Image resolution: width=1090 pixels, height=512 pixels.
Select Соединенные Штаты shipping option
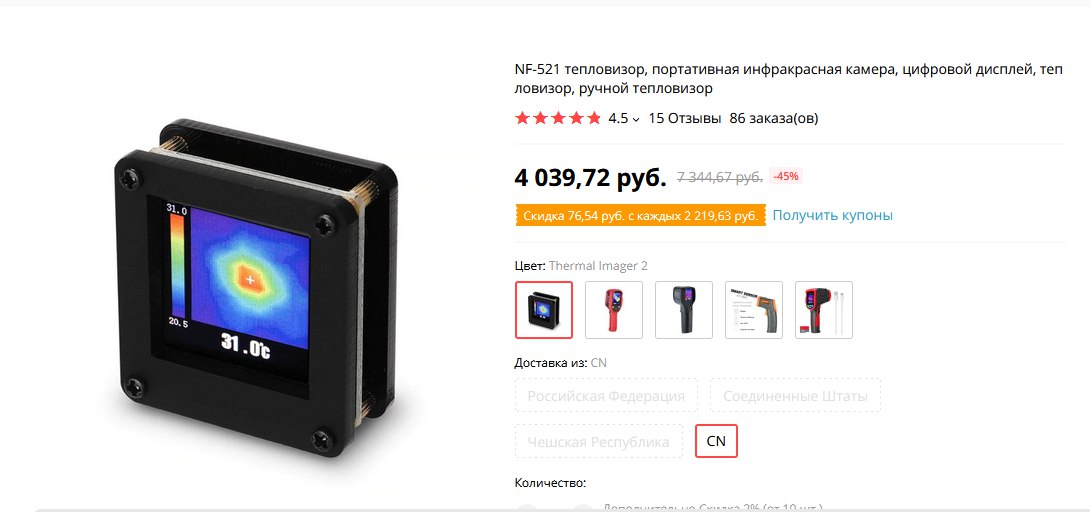[795, 396]
